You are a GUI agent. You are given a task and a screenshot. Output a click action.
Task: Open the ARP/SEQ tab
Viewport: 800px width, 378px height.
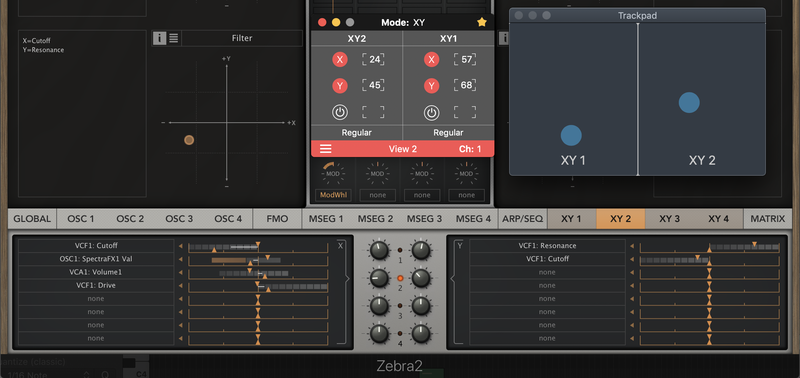(x=522, y=219)
